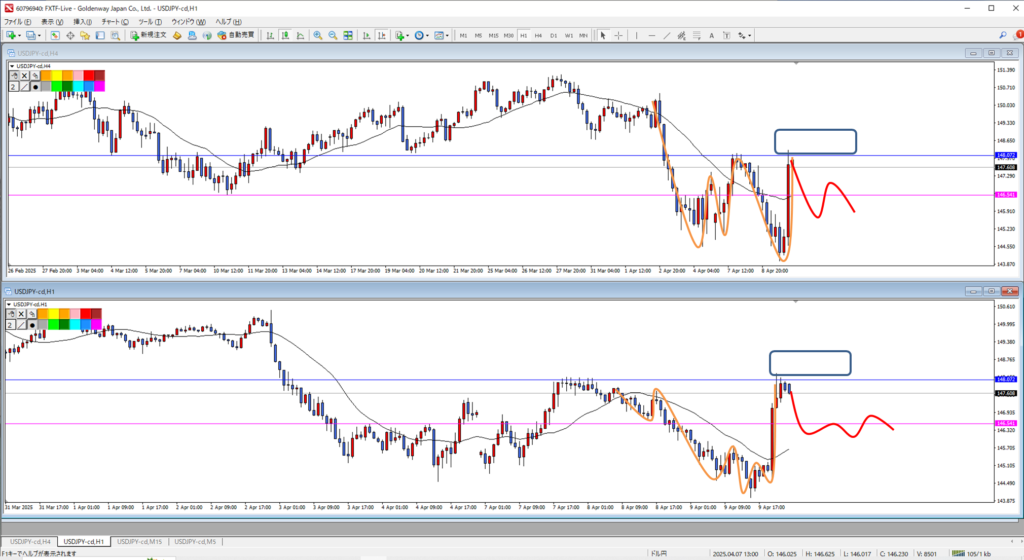The image size is (1024, 560).
Task: Open the Data Window crosshair icon
Action: tap(70, 35)
